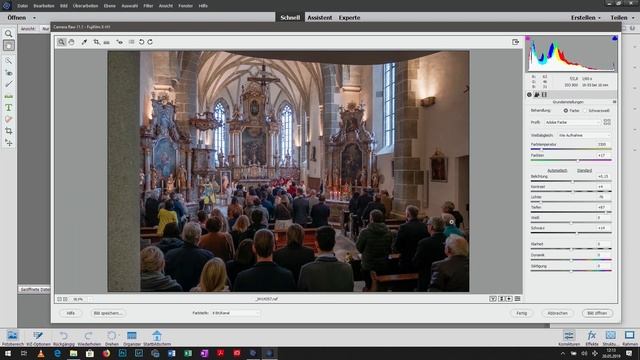Select Farbe treatment radio button

coord(566,111)
